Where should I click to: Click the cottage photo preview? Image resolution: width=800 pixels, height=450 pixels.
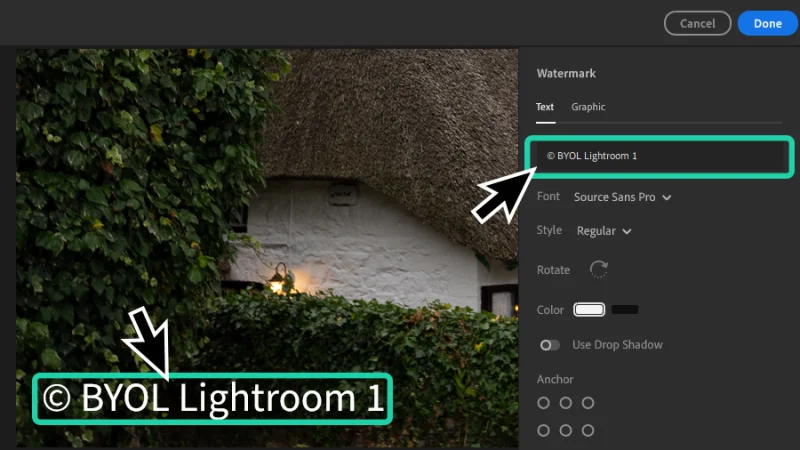pos(267,248)
